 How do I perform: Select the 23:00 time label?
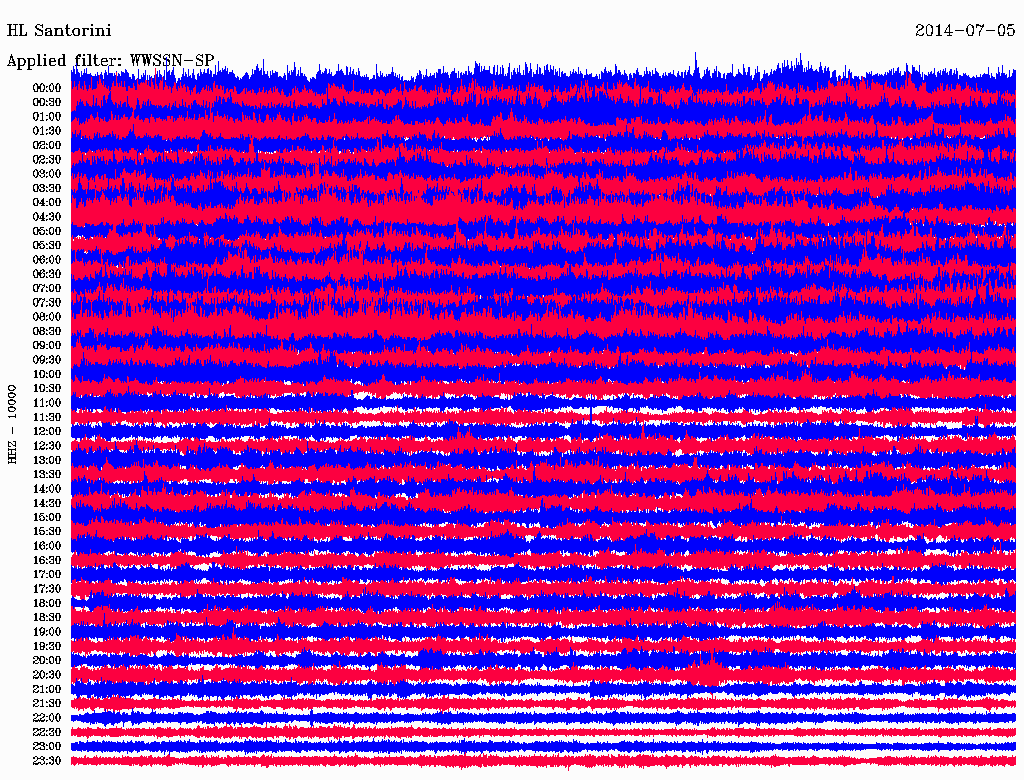tap(47, 747)
